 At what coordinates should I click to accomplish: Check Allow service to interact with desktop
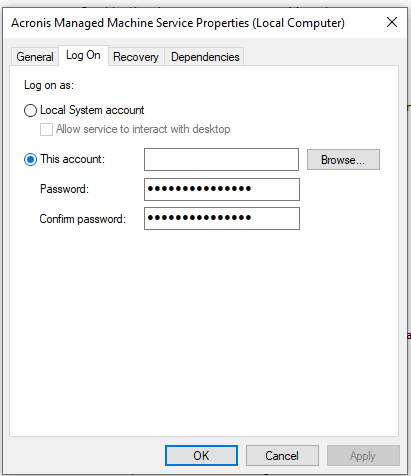pyautogui.click(x=46, y=129)
